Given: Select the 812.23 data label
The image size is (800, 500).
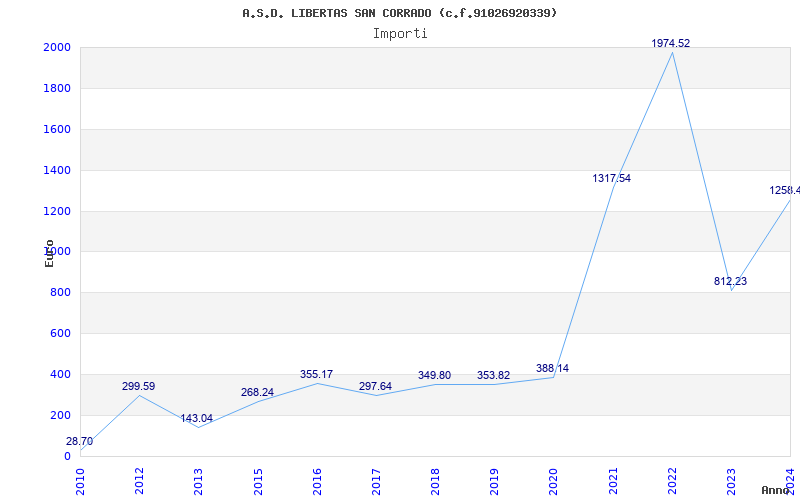Looking at the screenshot, I should (730, 282).
